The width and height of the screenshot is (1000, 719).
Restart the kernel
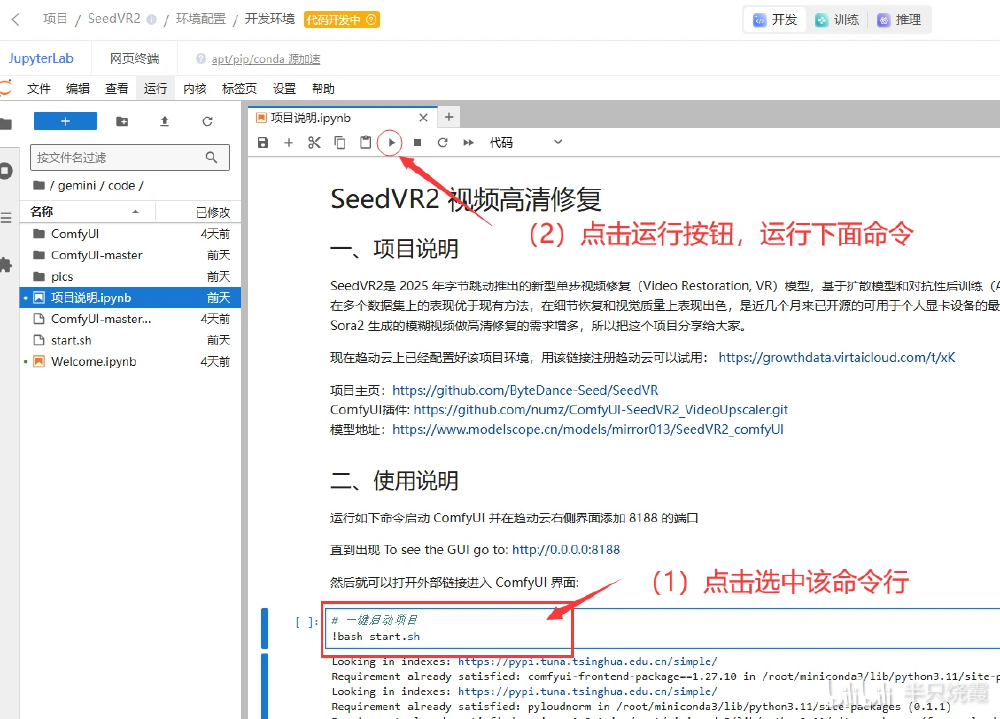coord(441,142)
